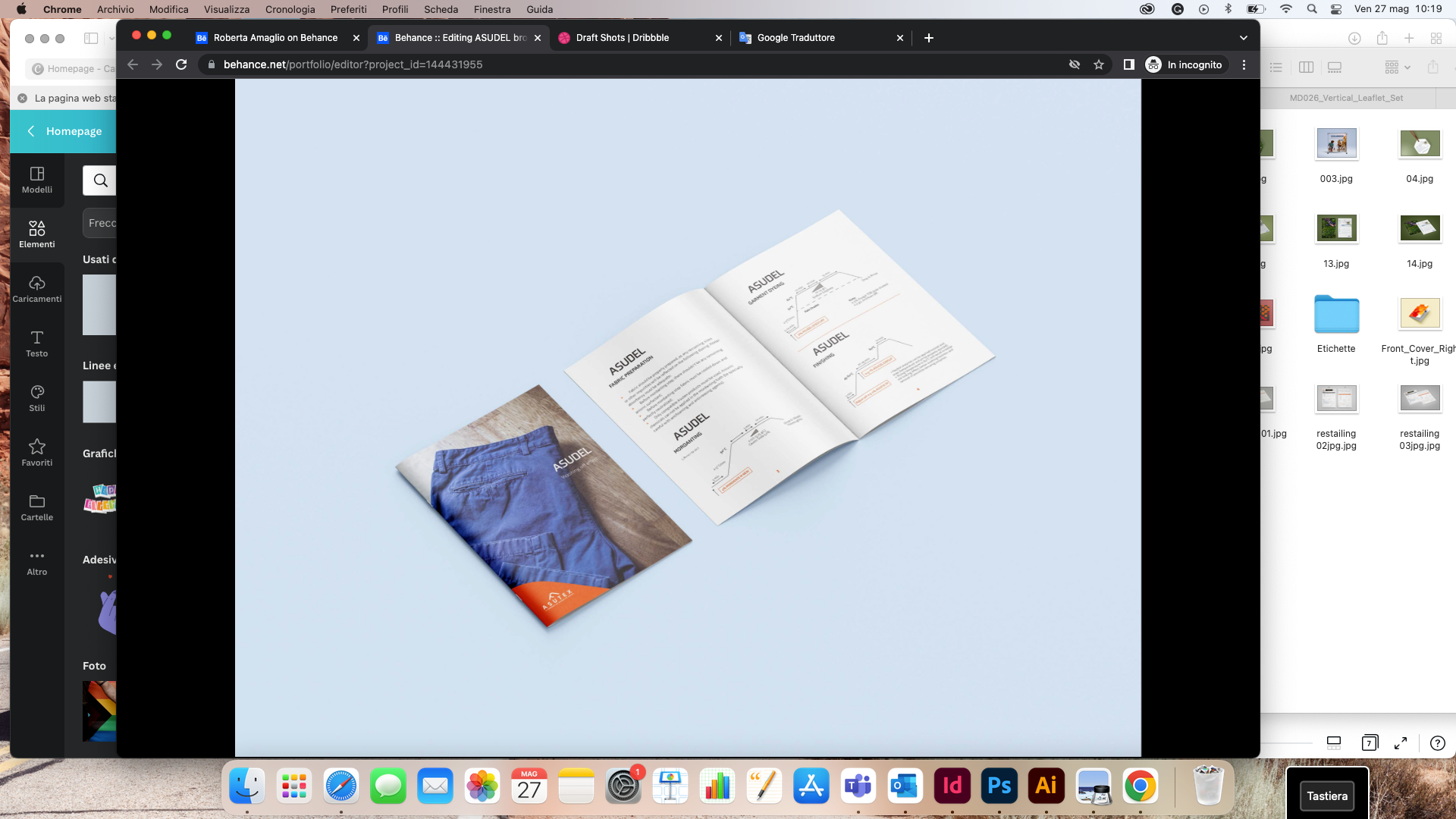Click the address bar URL
Viewport: 1456px width, 819px height.
[353, 64]
